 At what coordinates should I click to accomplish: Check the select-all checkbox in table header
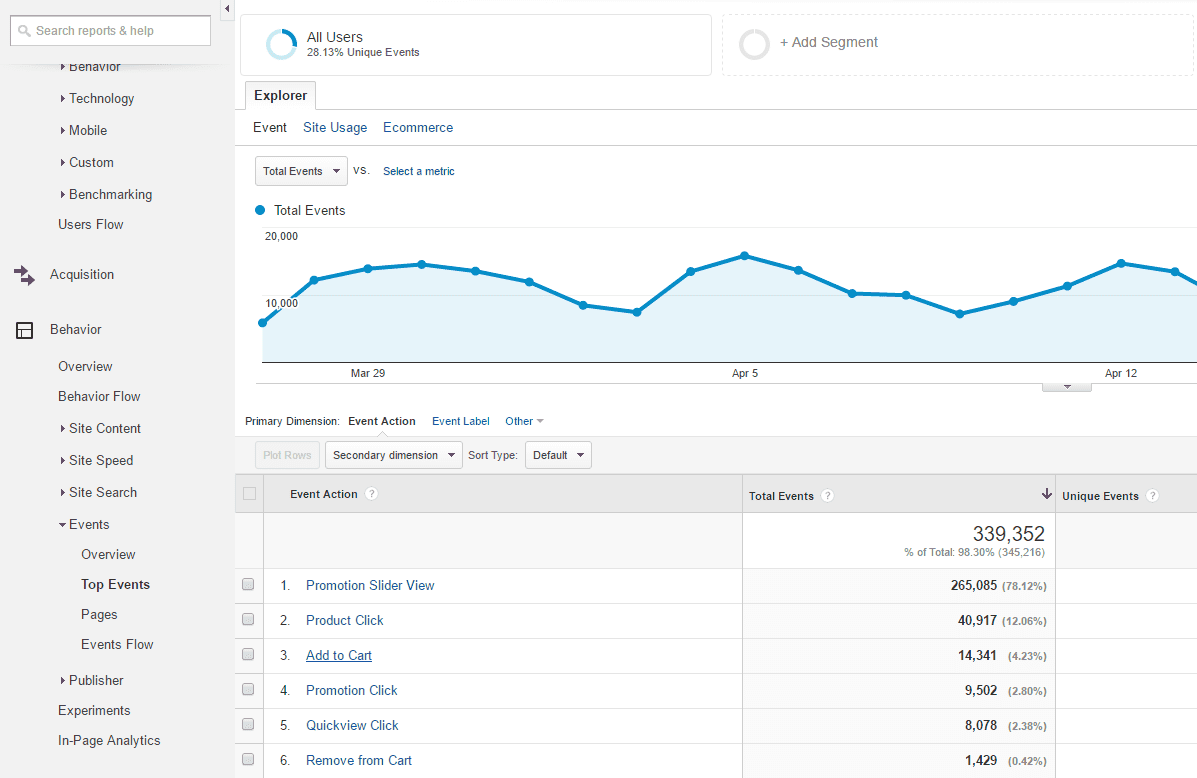[247, 493]
